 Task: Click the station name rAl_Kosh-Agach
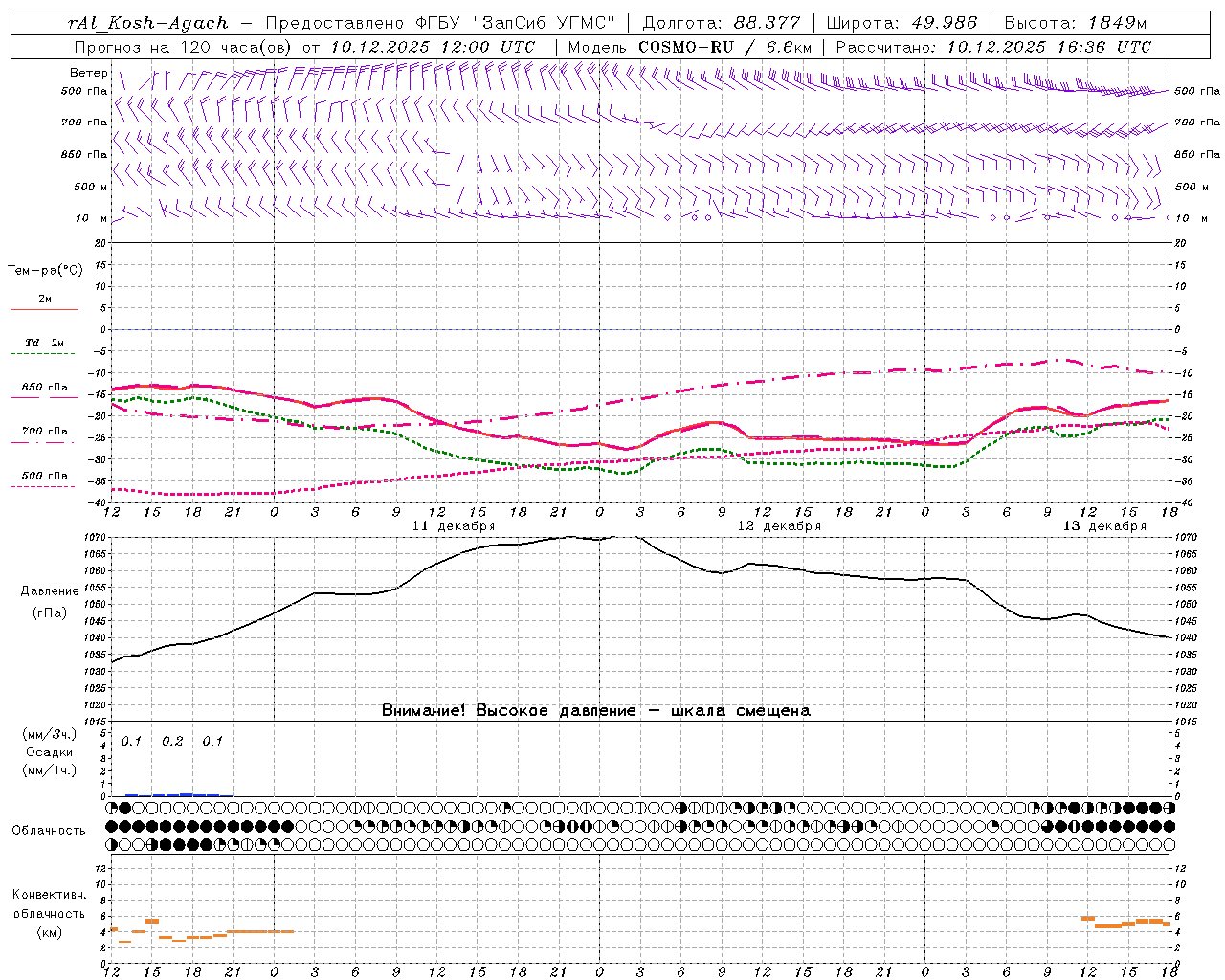[x=149, y=23]
